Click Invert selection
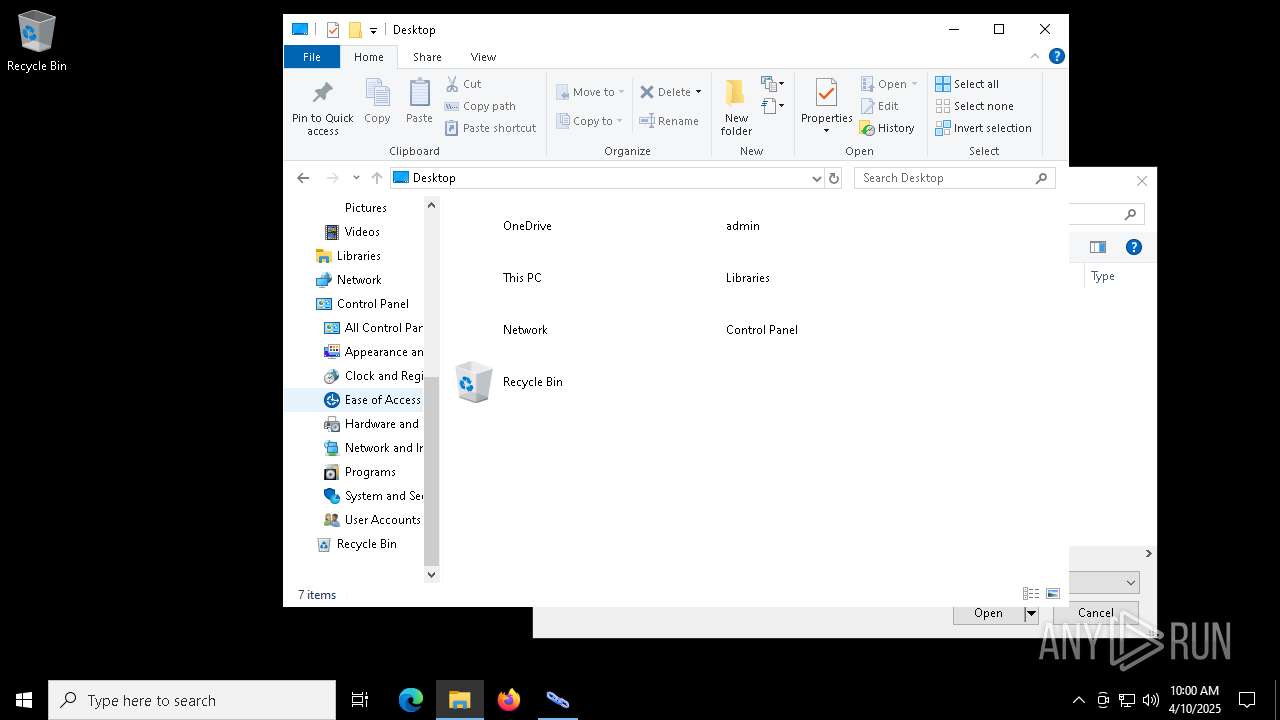The height and width of the screenshot is (720, 1280). [x=984, y=128]
